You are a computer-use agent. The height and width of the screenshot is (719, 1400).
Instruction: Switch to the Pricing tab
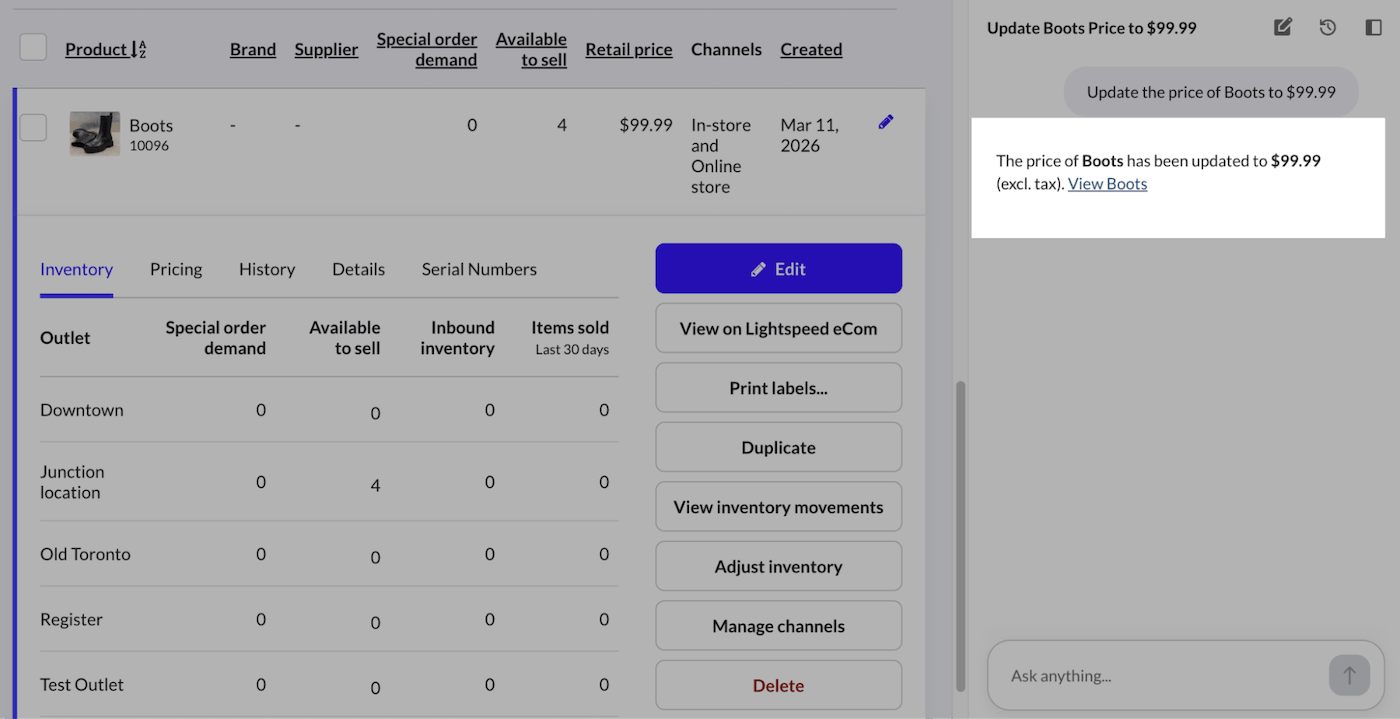(176, 269)
